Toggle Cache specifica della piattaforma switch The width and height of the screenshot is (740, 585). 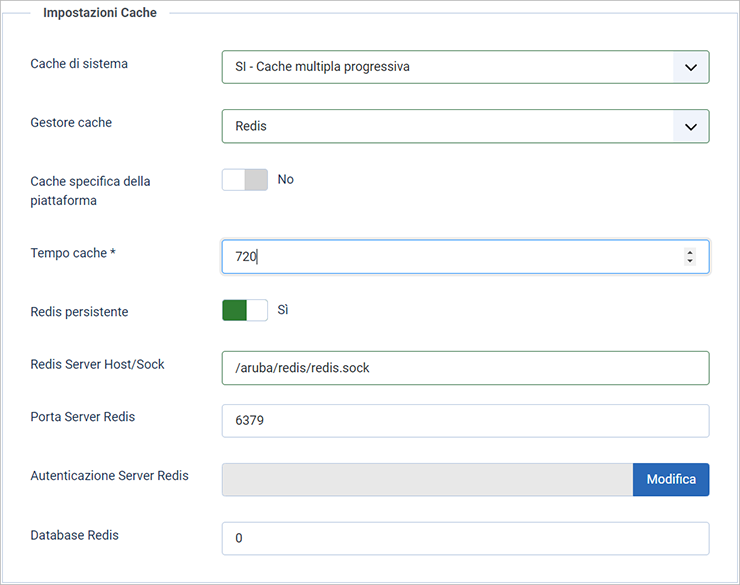pyautogui.click(x=245, y=180)
